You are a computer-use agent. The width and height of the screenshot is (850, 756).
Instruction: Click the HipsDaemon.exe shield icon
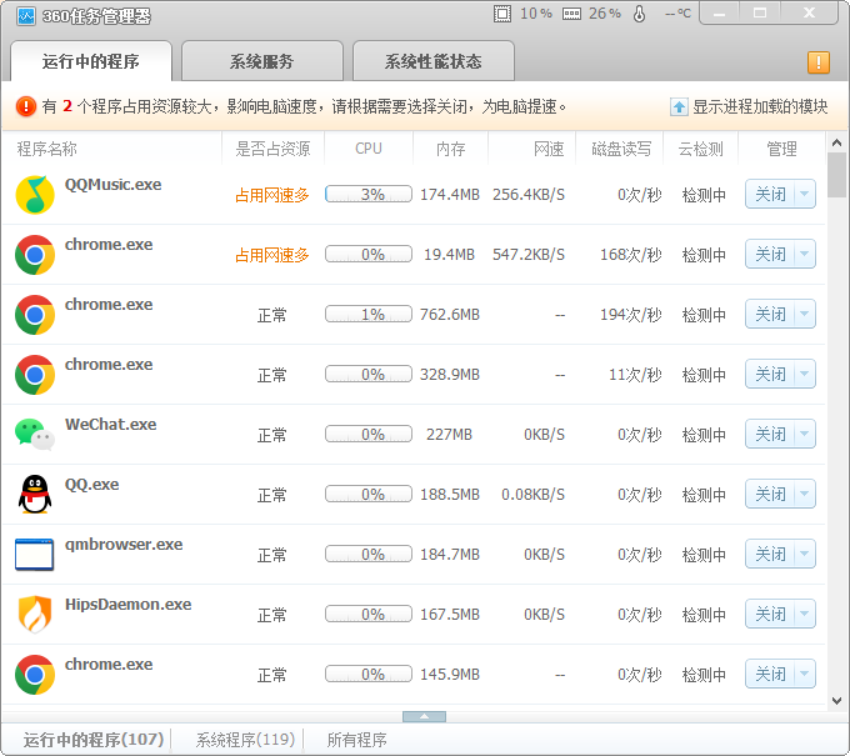tap(35, 614)
